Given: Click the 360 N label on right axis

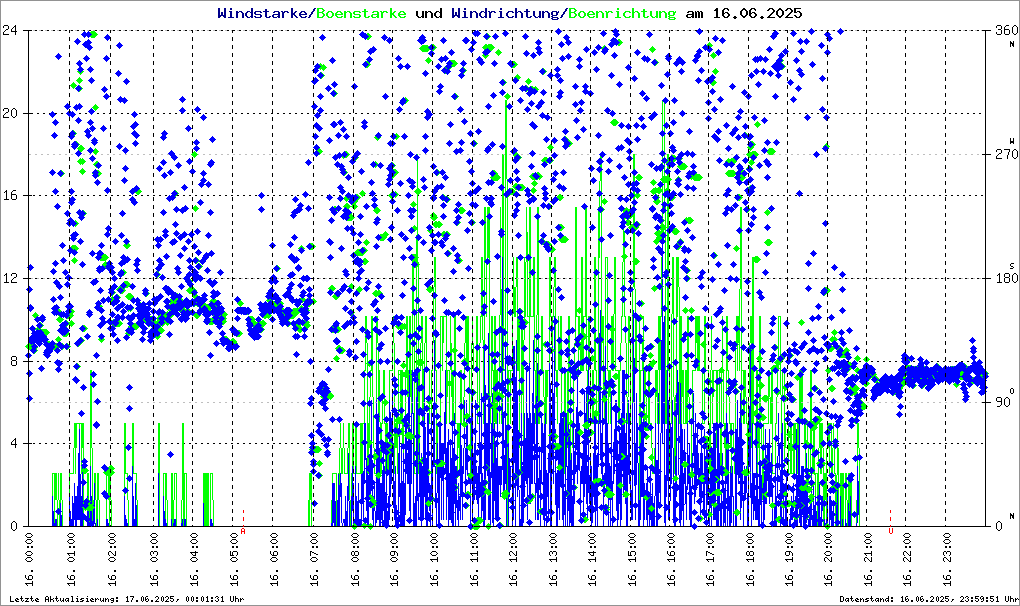Looking at the screenshot, I should 1004,32.
